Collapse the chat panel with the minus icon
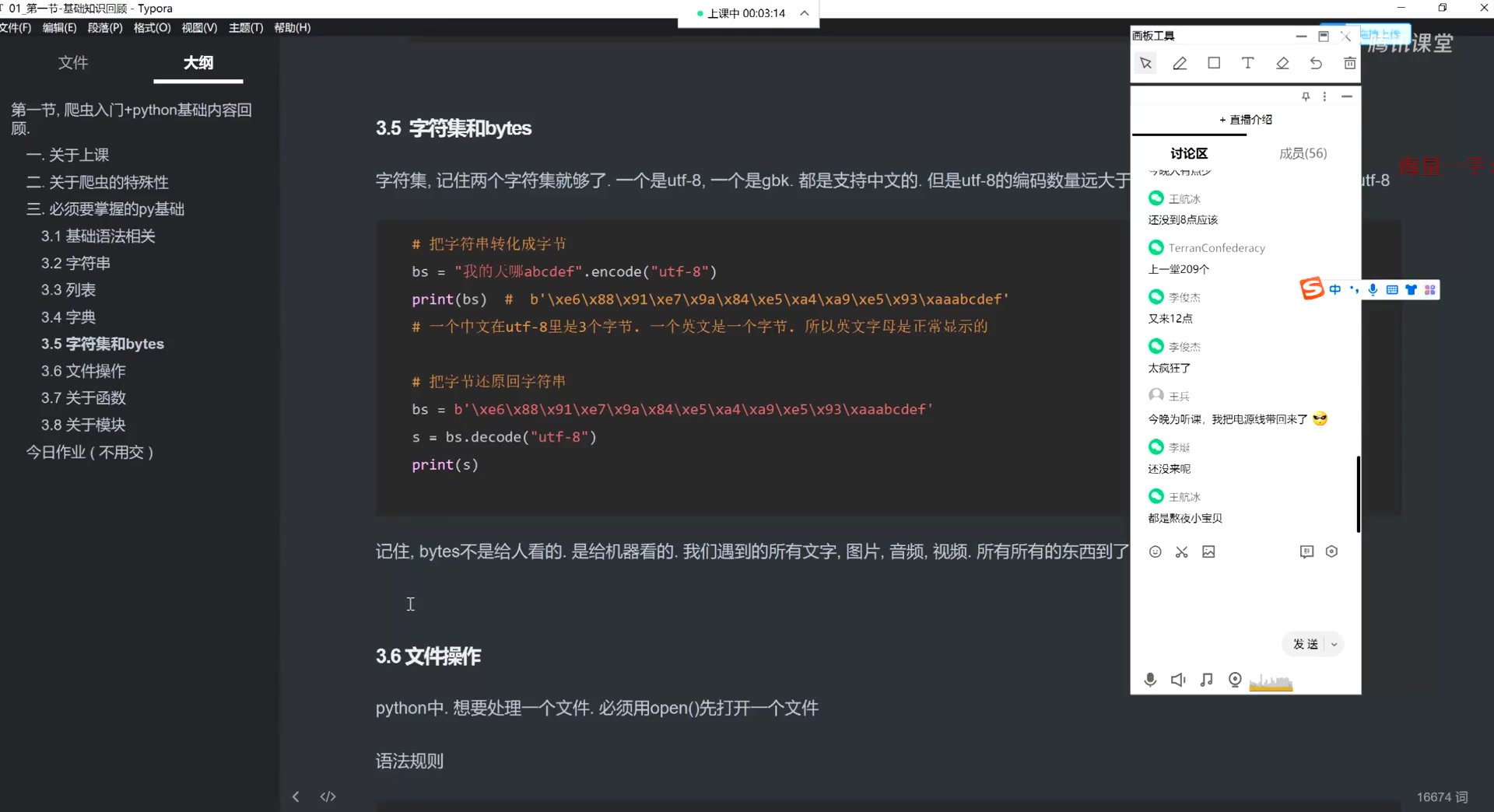The image size is (1494, 812). click(1347, 96)
